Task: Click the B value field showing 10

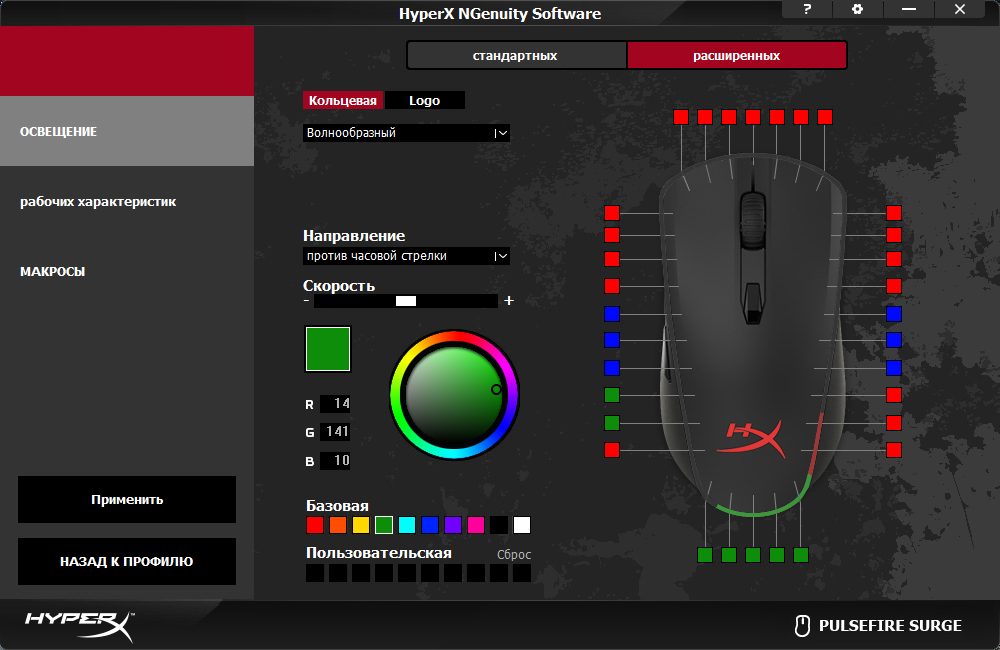Action: [335, 461]
